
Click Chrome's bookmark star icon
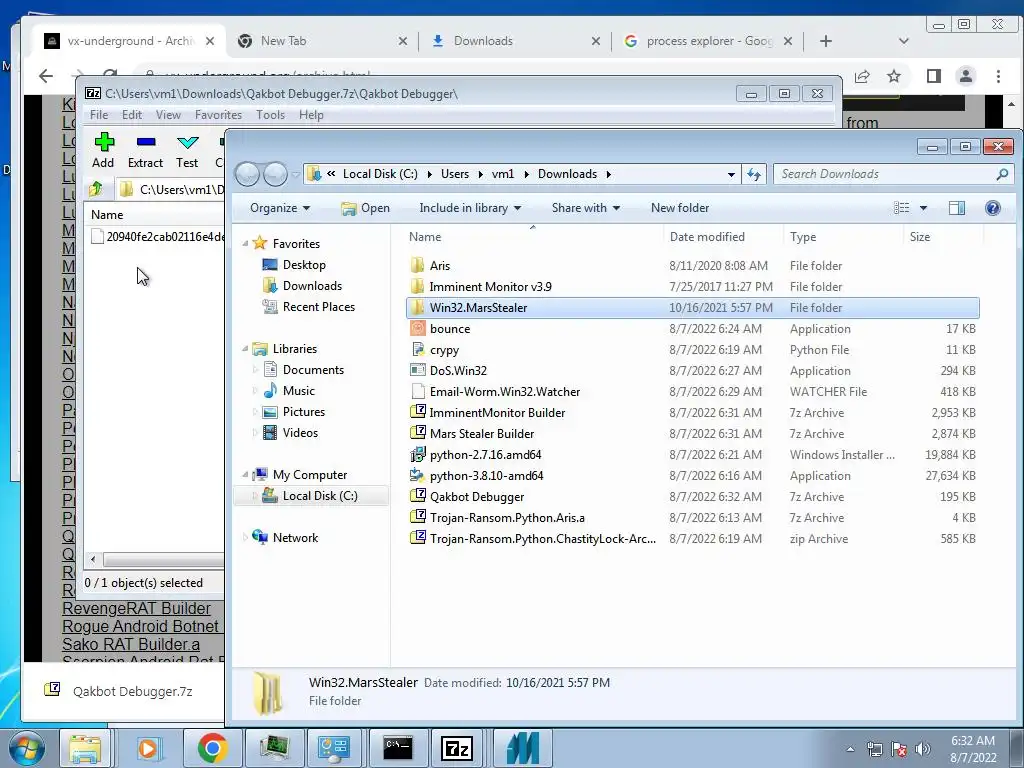click(x=894, y=76)
